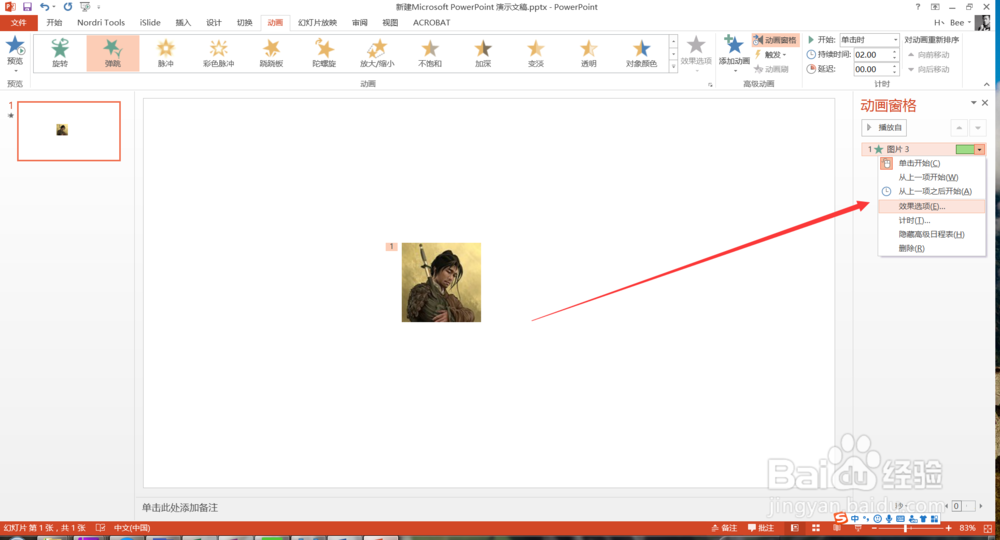Toggle the 动画窗格 animation pane button
The height and width of the screenshot is (540, 1000).
coord(775,40)
